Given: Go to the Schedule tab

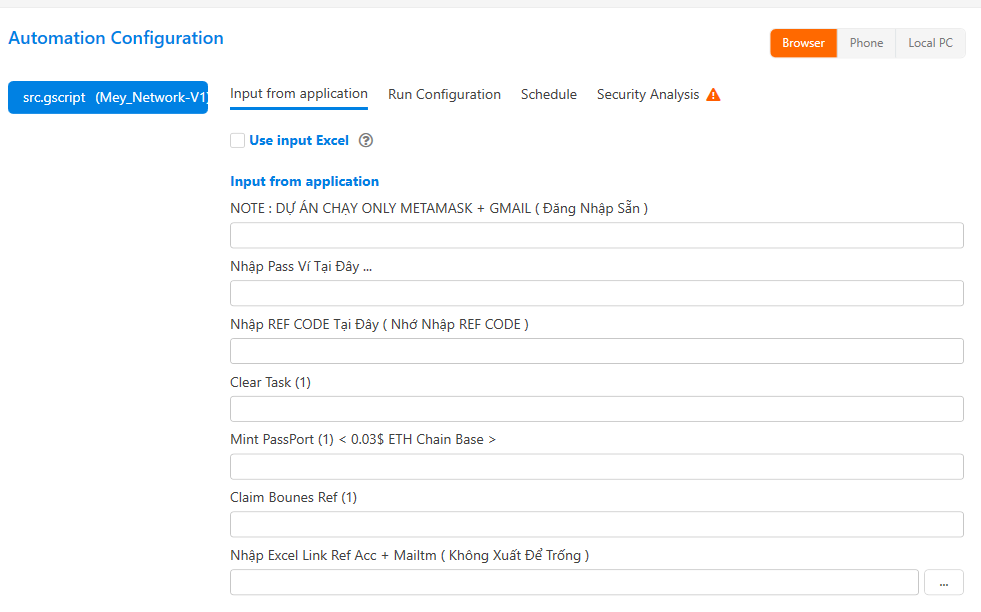Looking at the screenshot, I should [549, 94].
